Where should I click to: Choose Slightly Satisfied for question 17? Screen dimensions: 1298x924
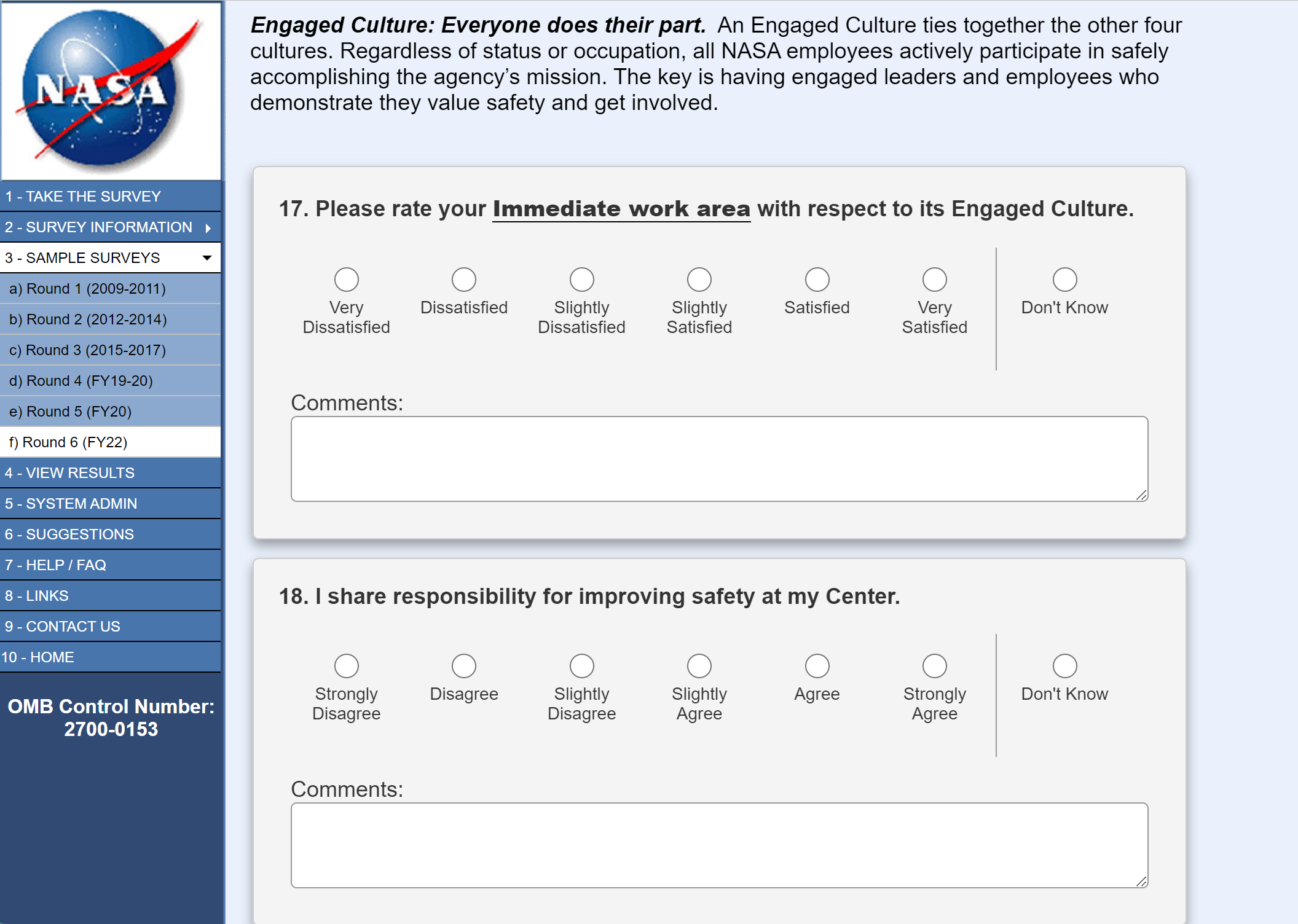click(x=699, y=280)
